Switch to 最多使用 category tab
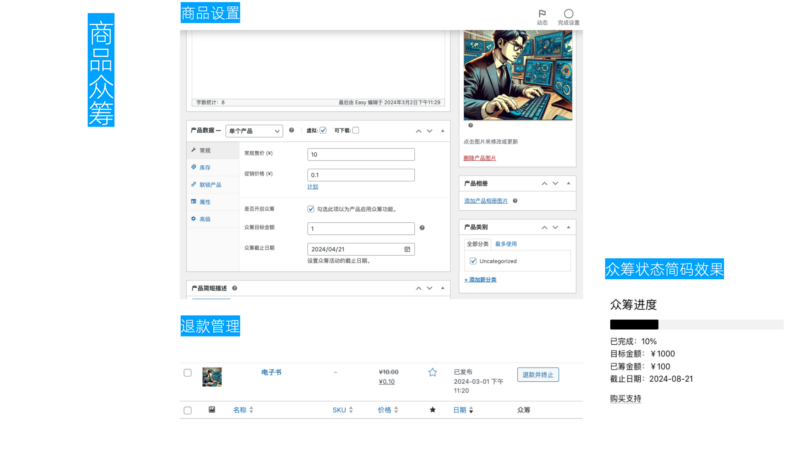Screen dimensions: 800x451 [x=506, y=244]
